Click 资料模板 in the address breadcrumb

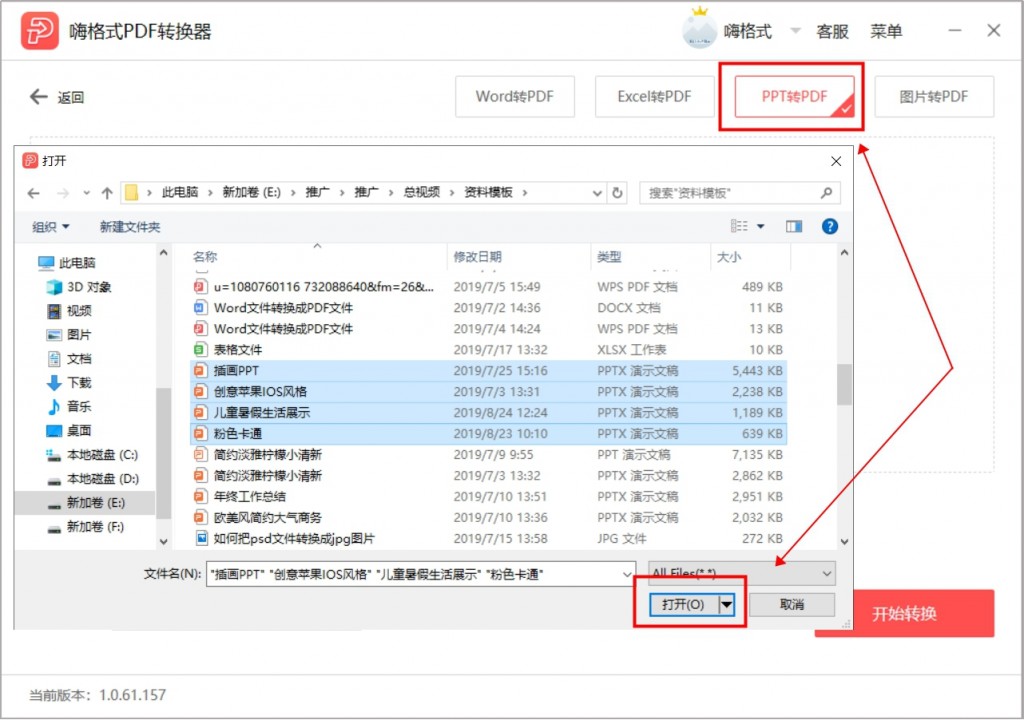point(488,192)
